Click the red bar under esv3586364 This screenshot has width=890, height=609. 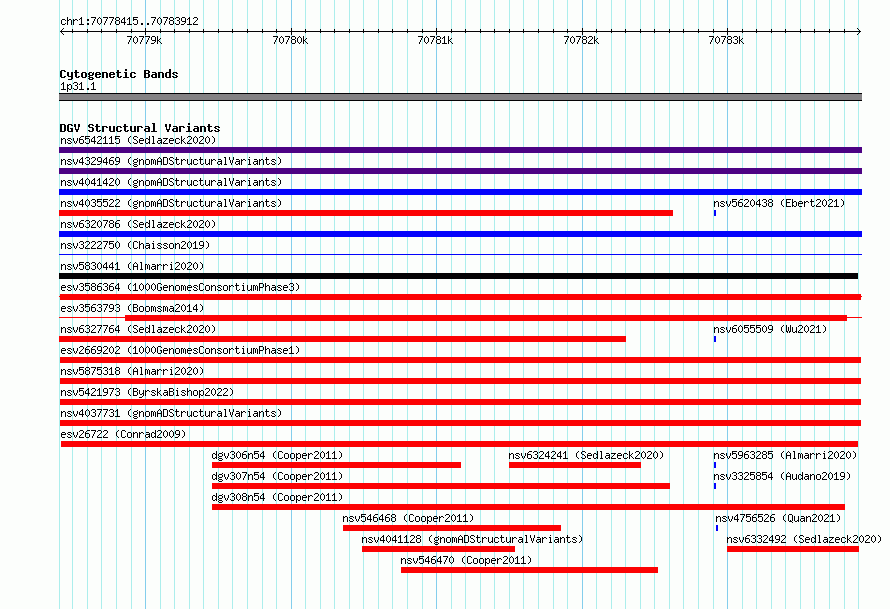[460, 297]
